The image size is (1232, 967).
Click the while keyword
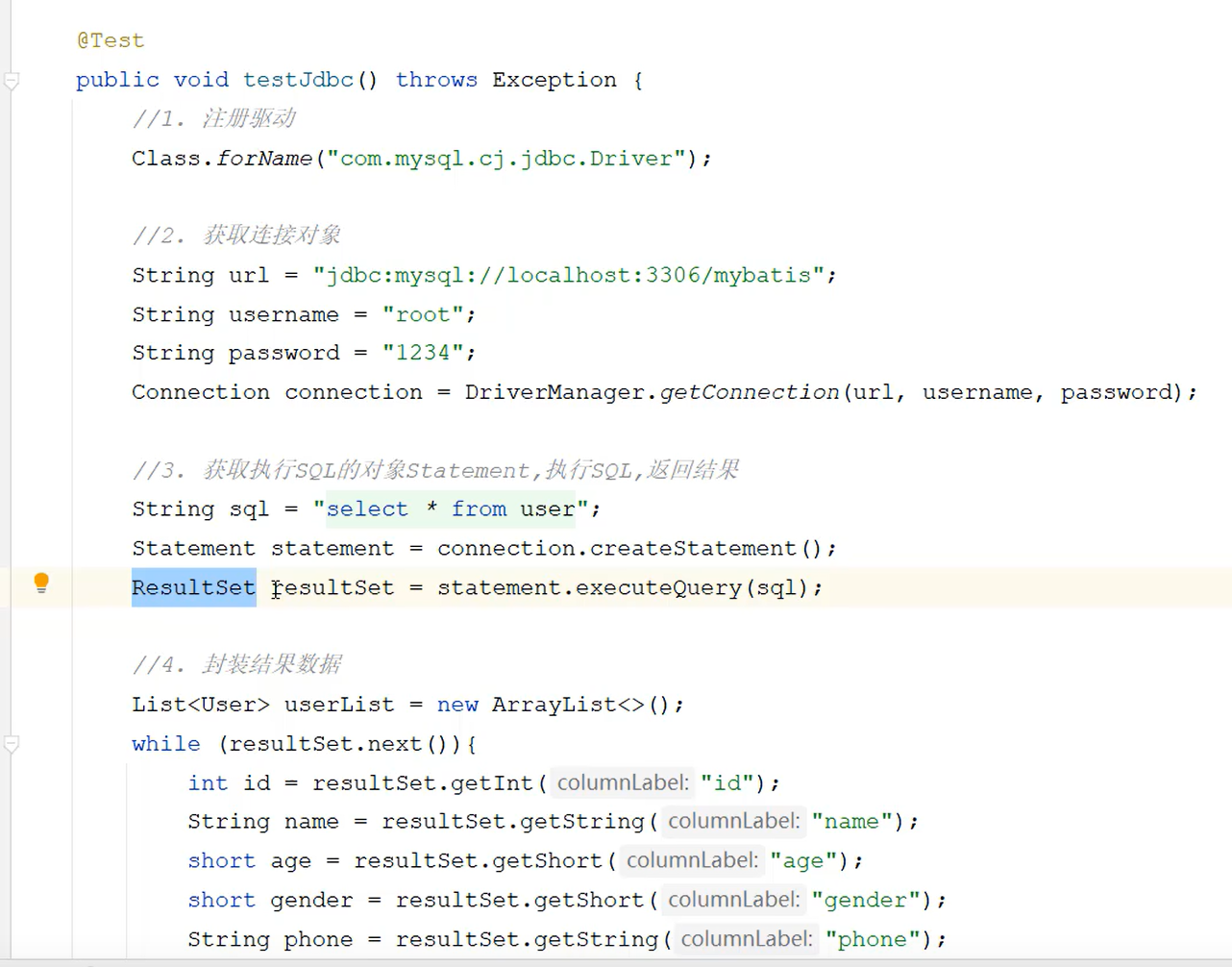[x=166, y=744]
